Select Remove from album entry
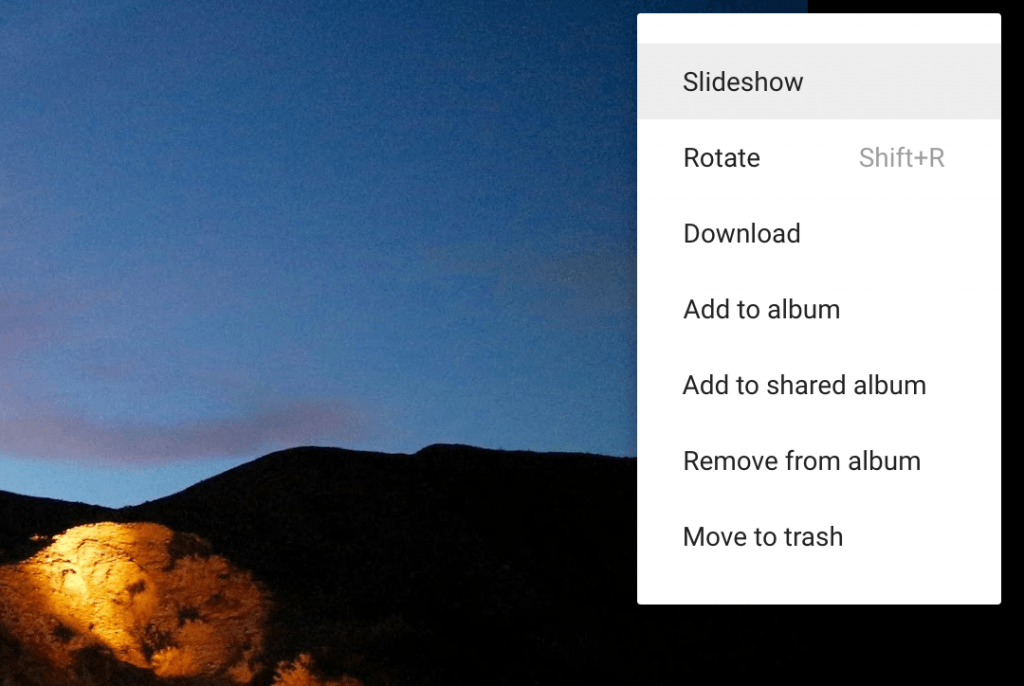This screenshot has height=686, width=1024. [x=801, y=461]
